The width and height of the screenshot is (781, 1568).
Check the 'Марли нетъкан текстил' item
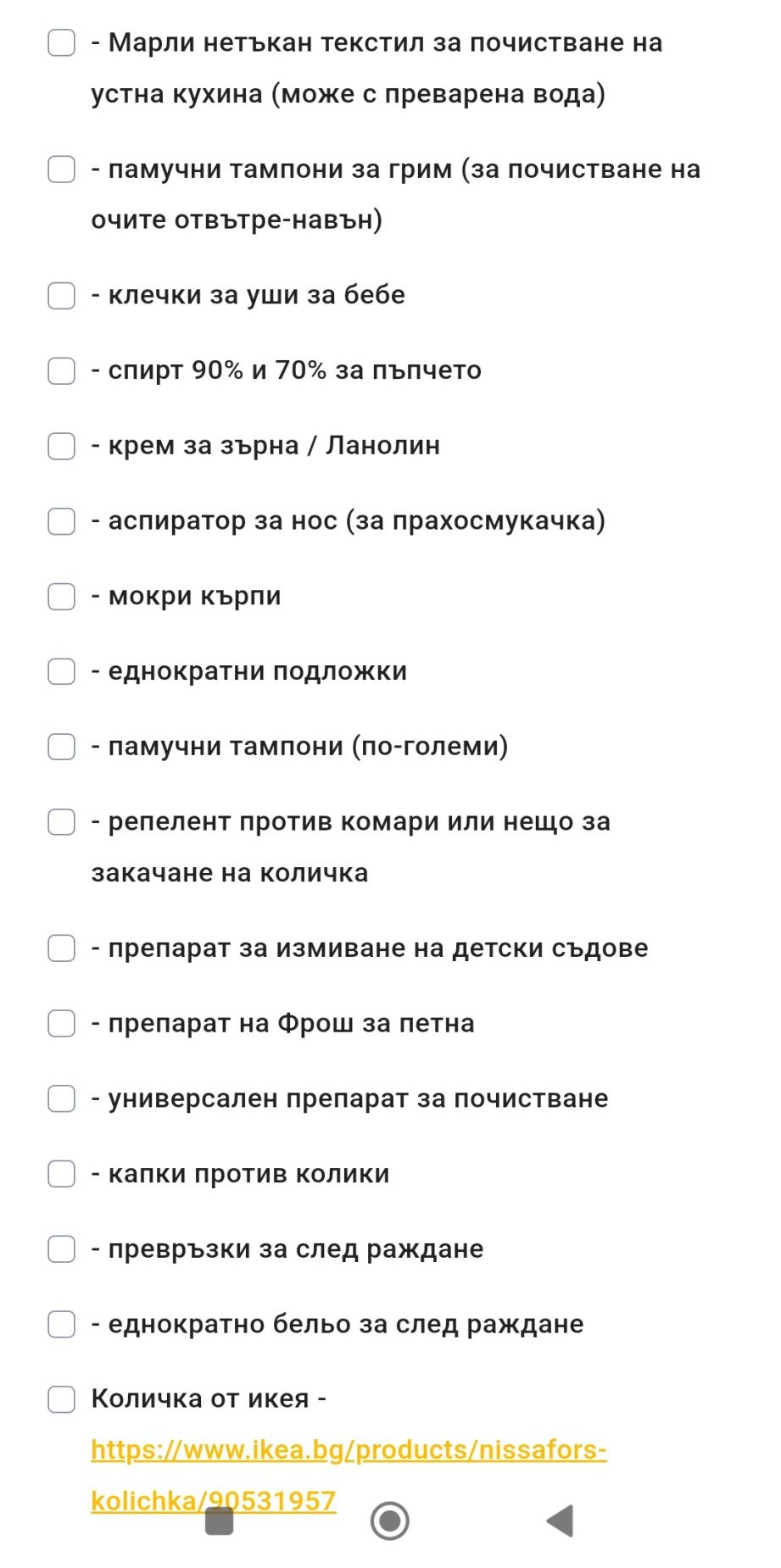coord(61,42)
